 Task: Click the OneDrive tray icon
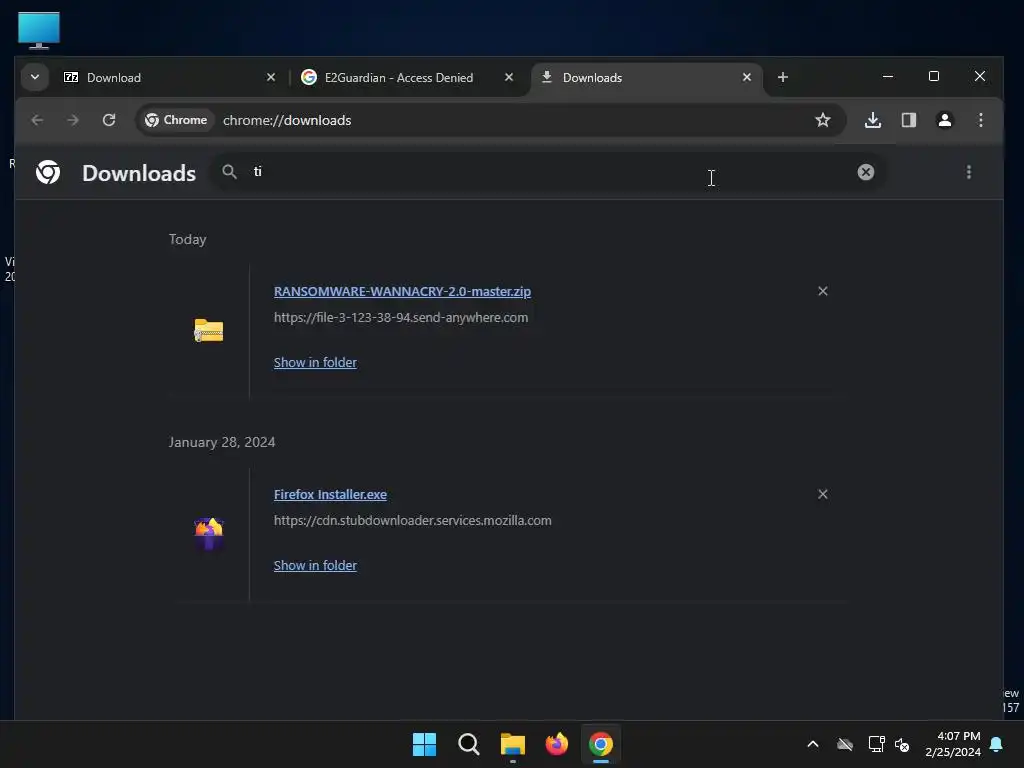click(x=844, y=744)
